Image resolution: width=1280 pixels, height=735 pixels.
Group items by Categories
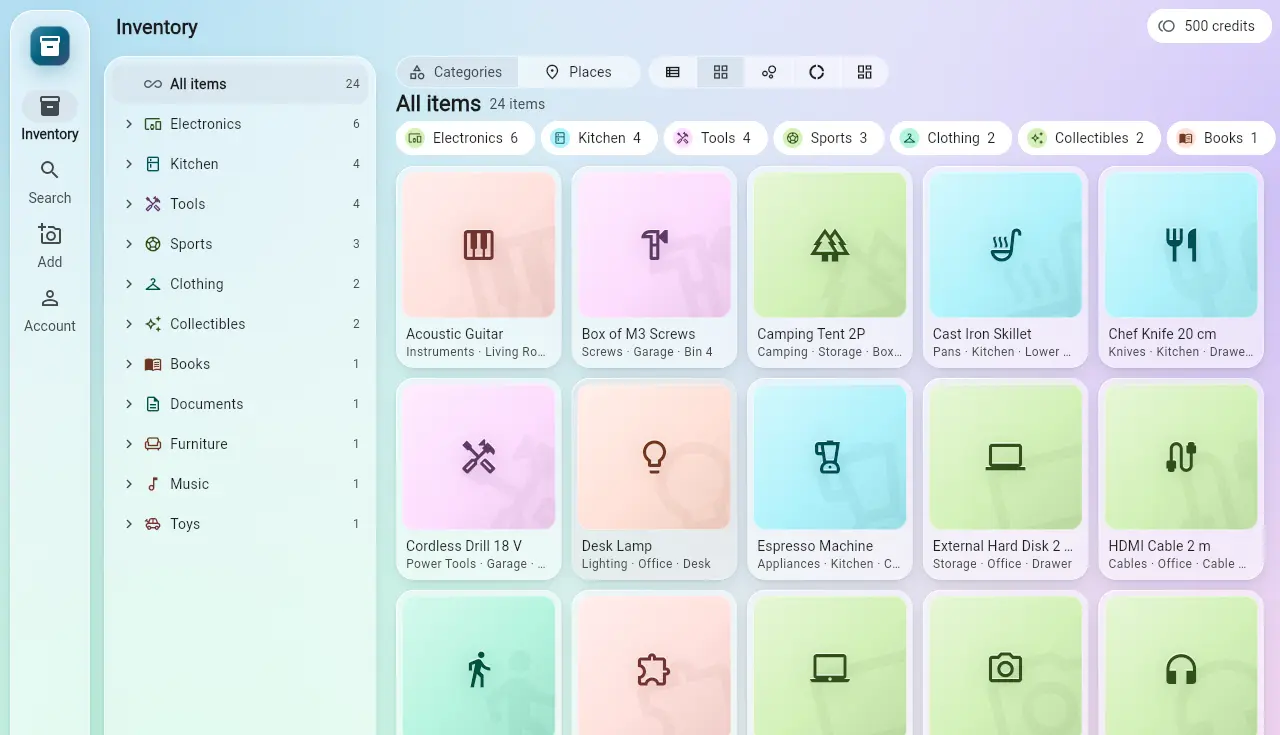point(456,72)
